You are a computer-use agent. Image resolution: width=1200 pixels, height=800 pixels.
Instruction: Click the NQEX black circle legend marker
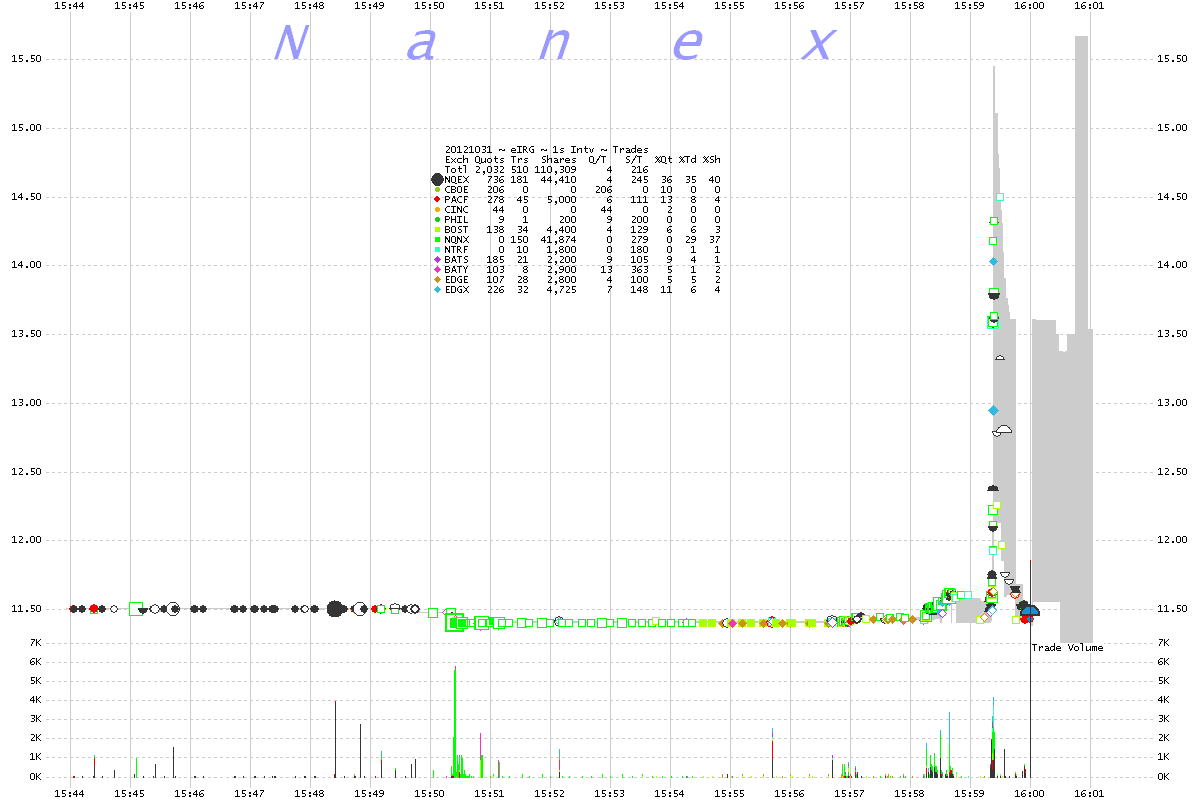point(437,180)
